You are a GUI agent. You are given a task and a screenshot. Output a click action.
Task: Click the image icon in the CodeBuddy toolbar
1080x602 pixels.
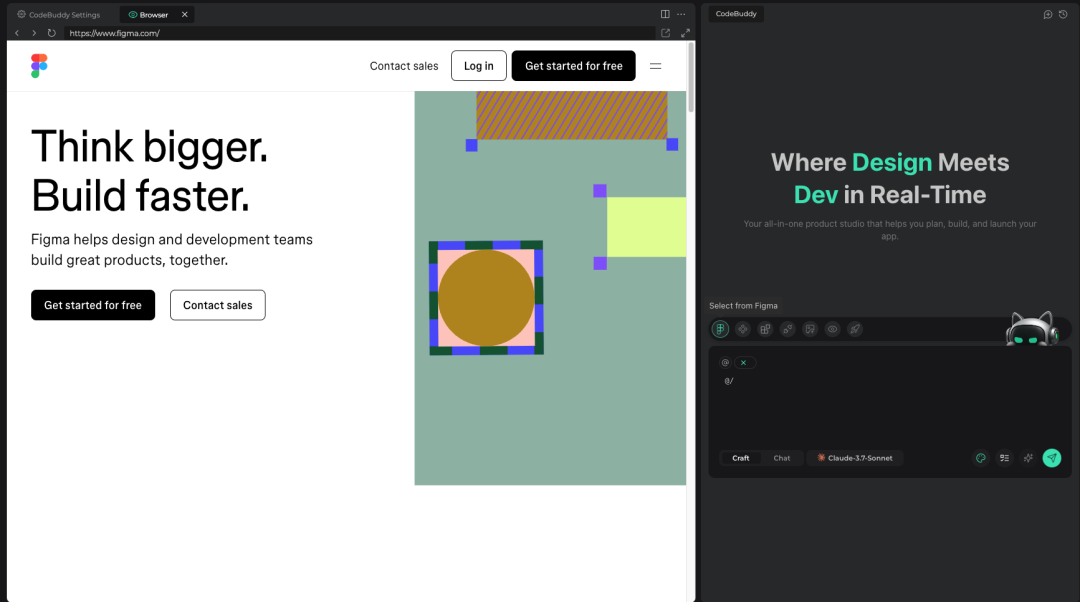[x=810, y=329]
